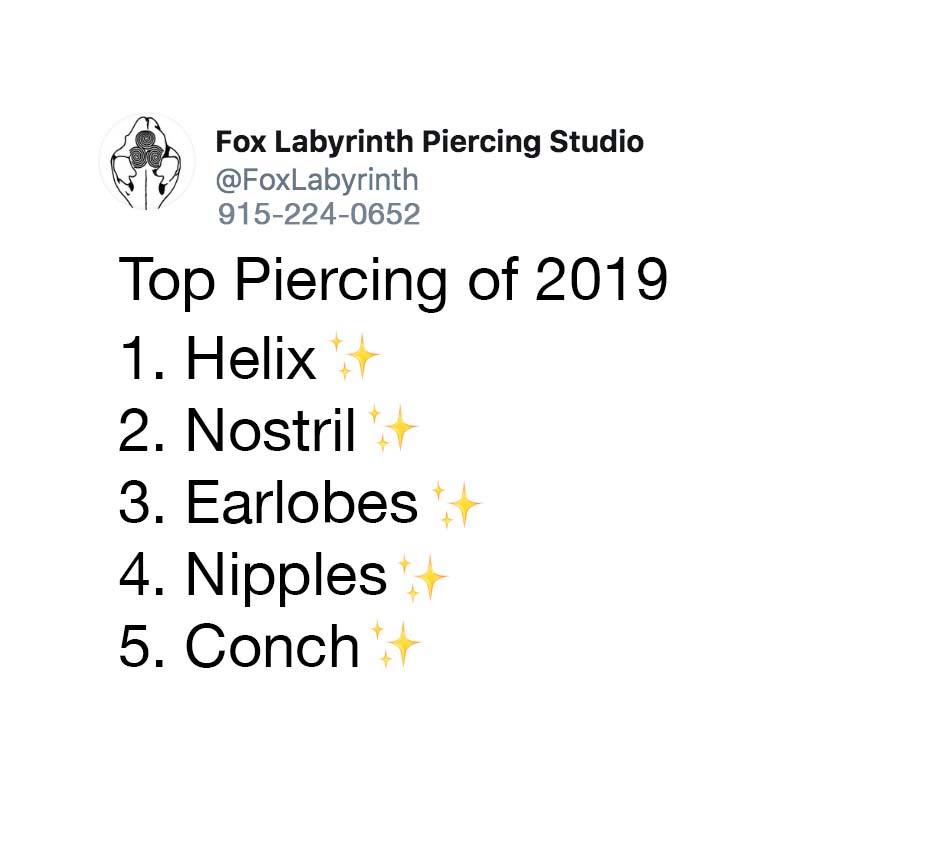Click the list number "5." before Conch

(142, 646)
